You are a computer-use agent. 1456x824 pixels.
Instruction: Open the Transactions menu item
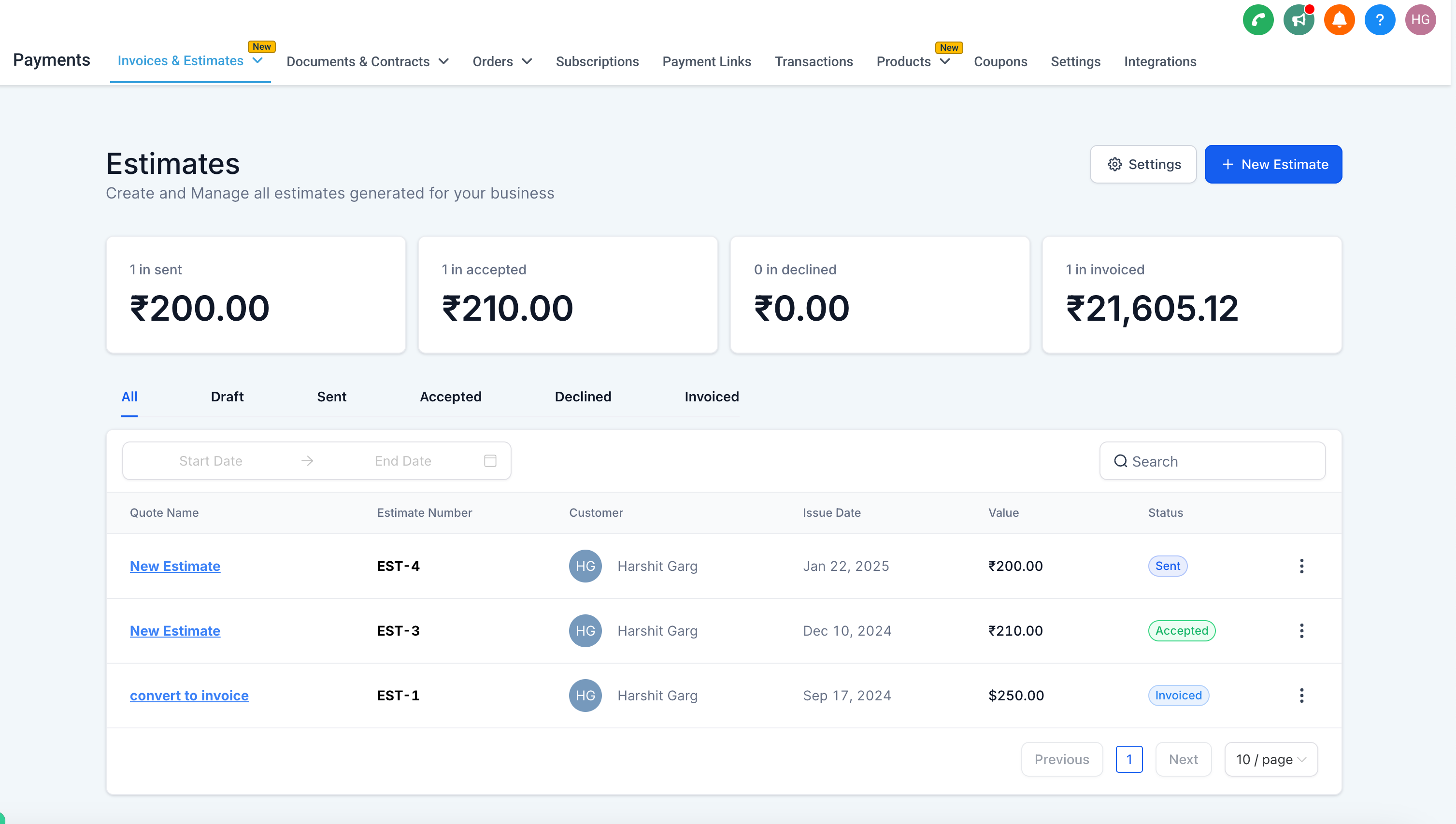813,62
